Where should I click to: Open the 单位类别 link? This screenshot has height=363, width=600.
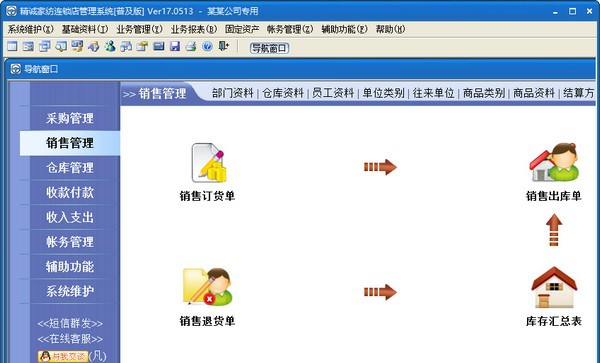point(383,93)
